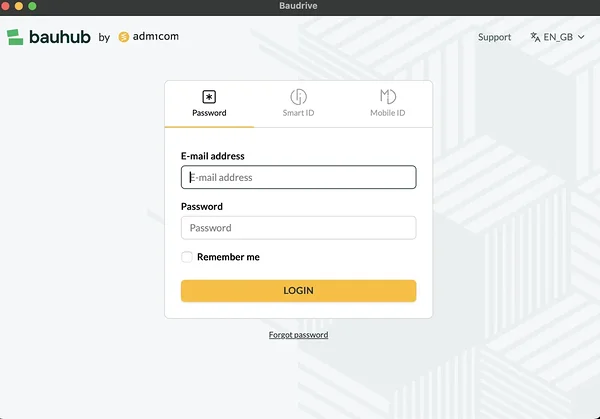Select the Smart ID fingerprint icon

(298, 97)
